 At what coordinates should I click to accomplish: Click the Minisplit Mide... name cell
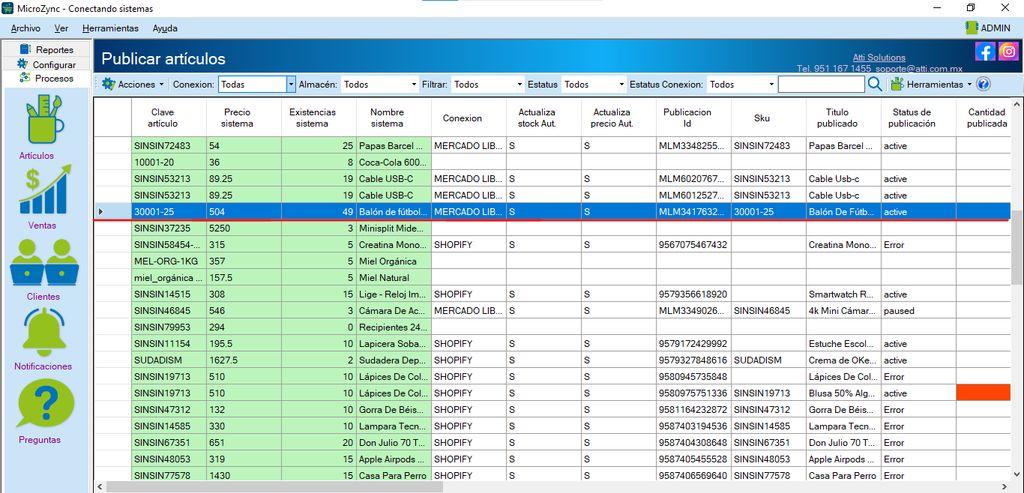(394, 229)
